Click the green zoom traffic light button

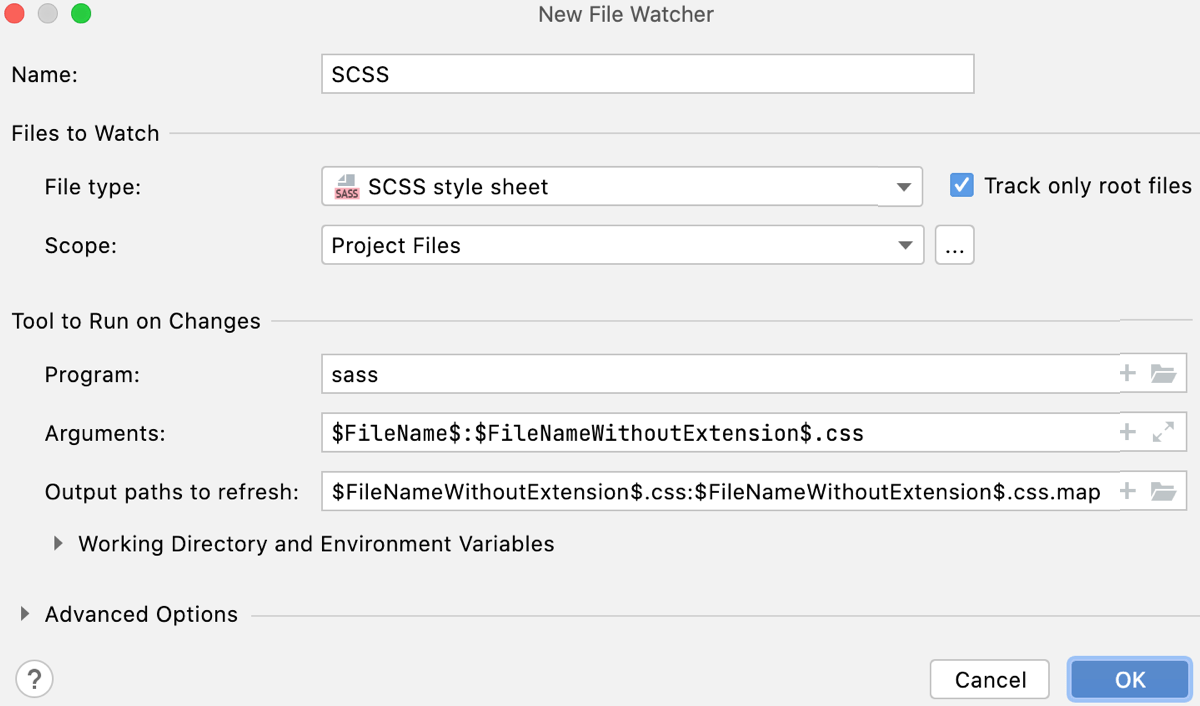(x=81, y=14)
